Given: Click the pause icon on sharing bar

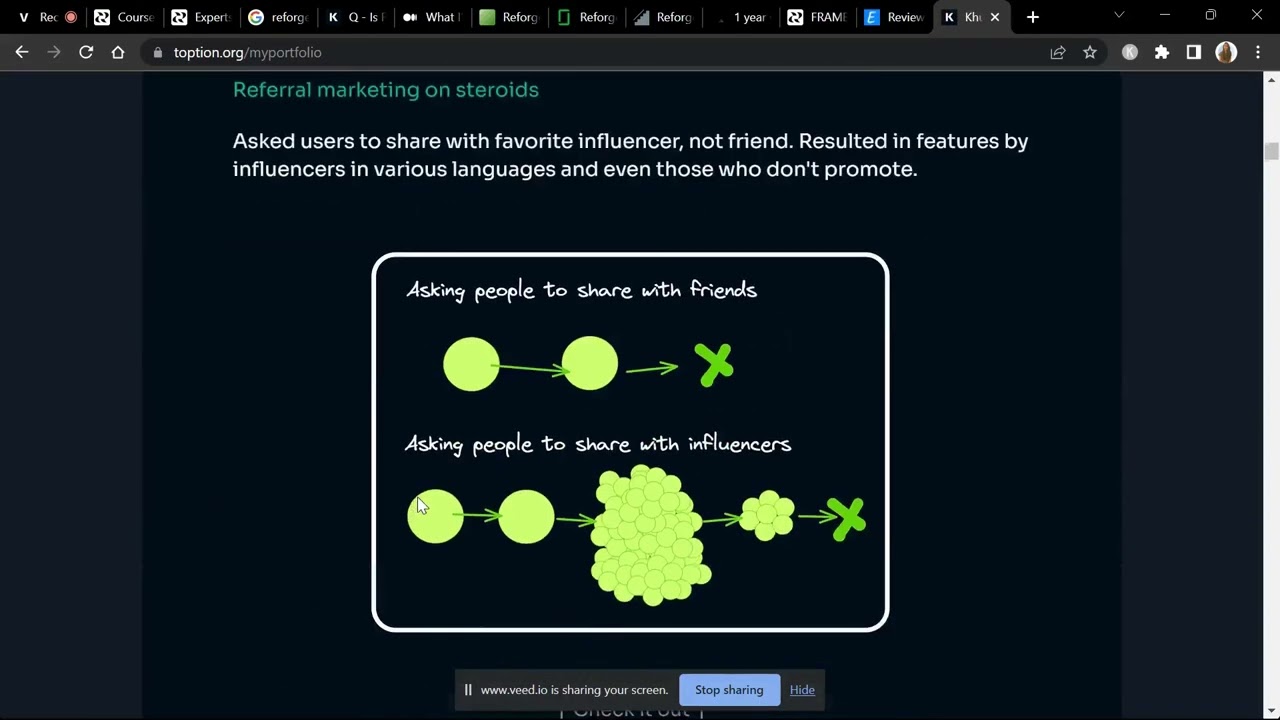Looking at the screenshot, I should point(467,690).
